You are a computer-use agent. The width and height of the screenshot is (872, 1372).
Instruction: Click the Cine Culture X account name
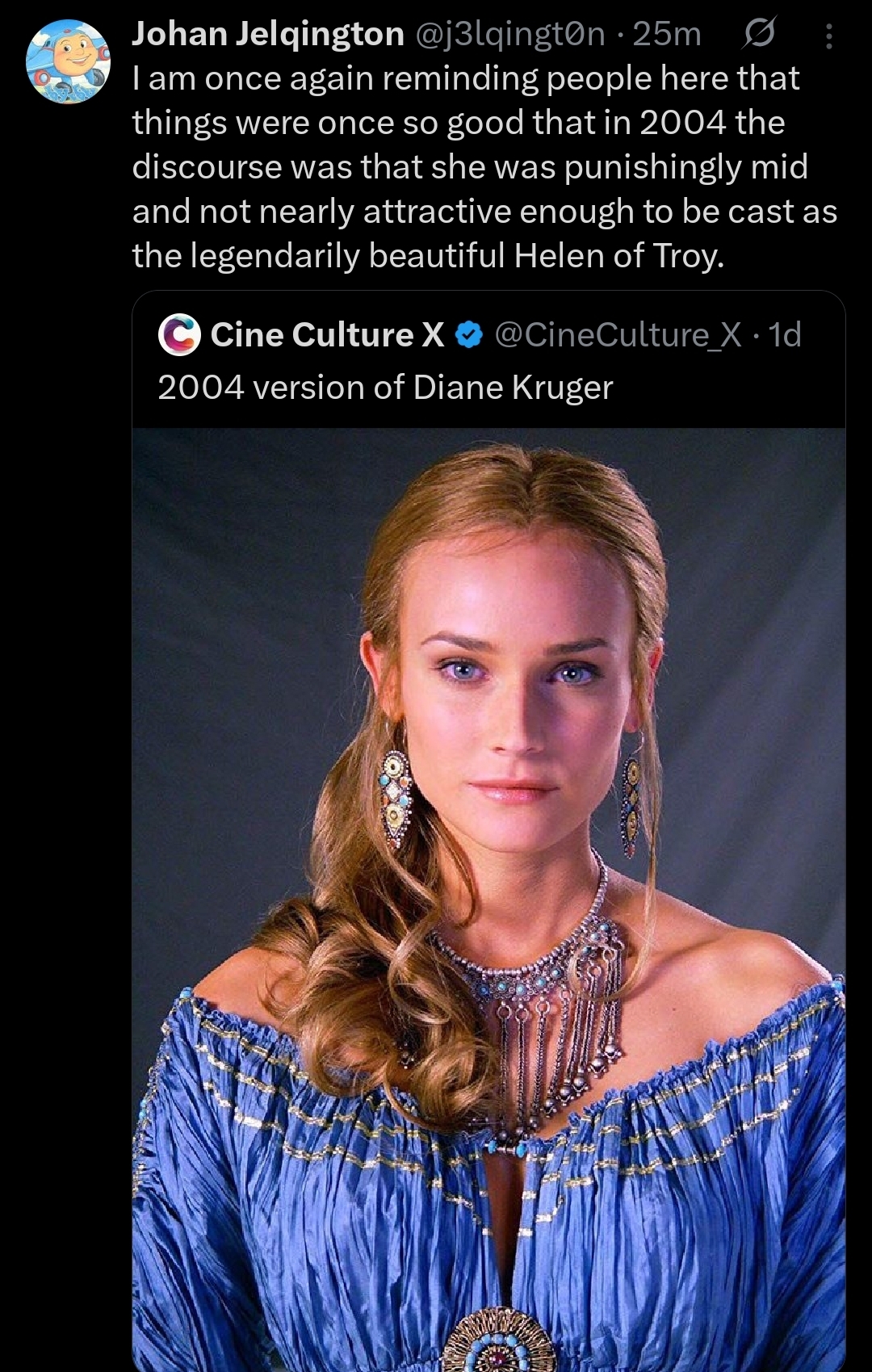coord(327,334)
